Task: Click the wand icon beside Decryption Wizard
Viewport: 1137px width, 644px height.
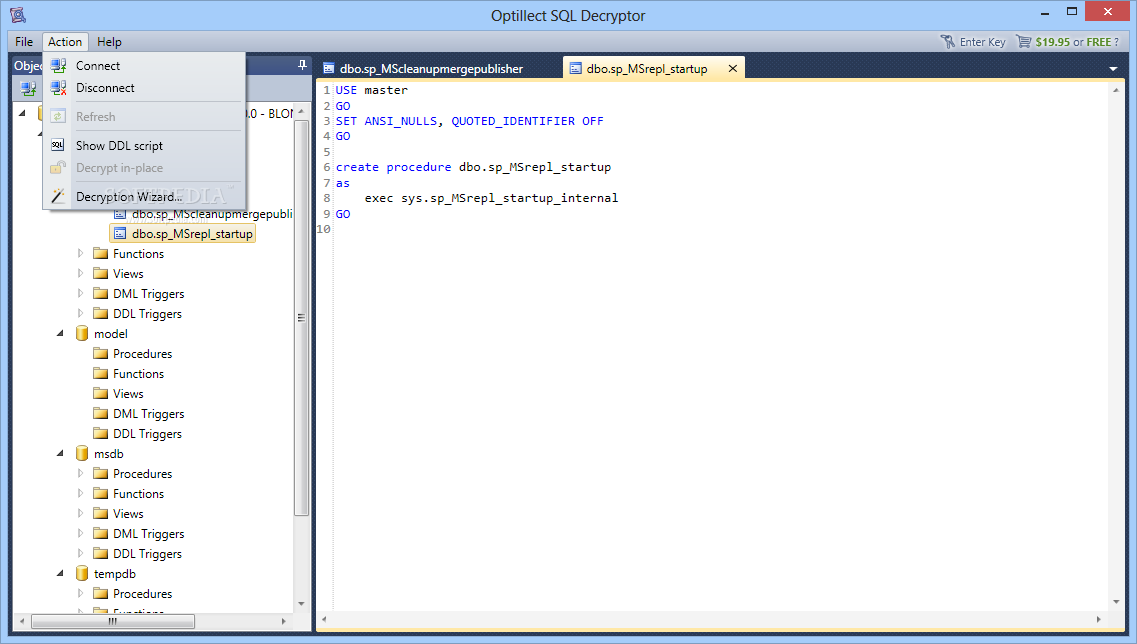Action: (x=58, y=196)
